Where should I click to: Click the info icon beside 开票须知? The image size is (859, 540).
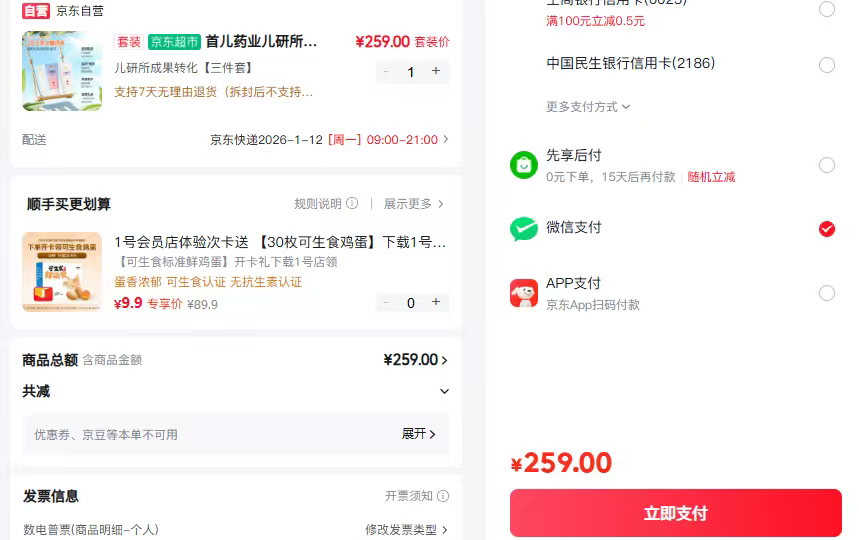tap(443, 496)
